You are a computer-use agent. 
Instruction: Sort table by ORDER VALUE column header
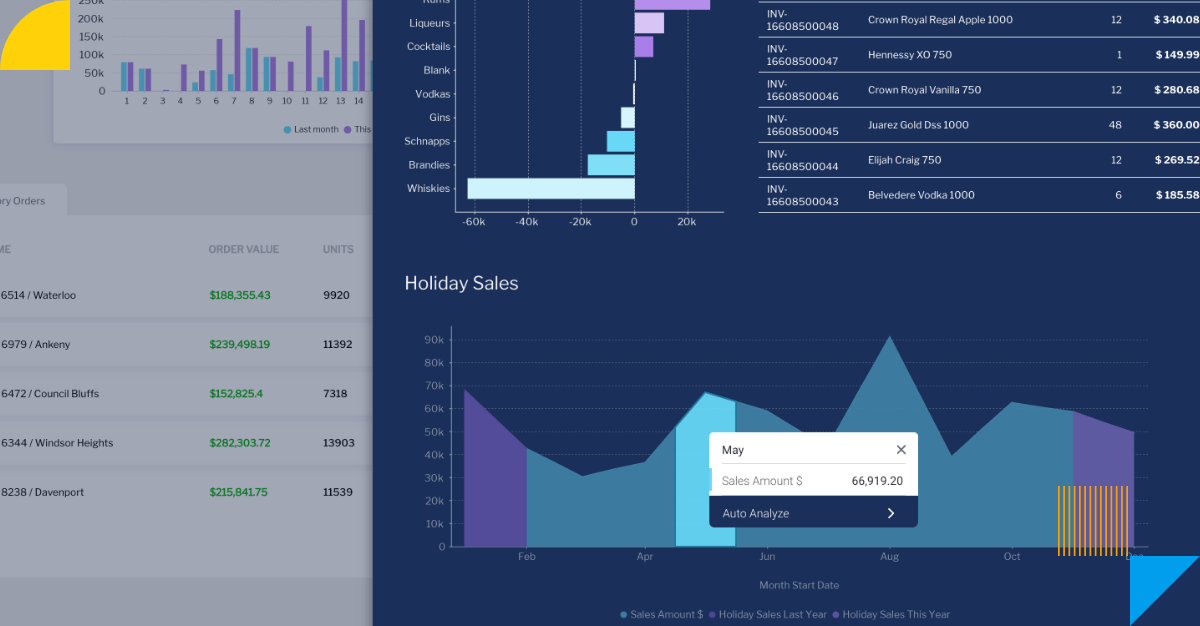pos(243,249)
